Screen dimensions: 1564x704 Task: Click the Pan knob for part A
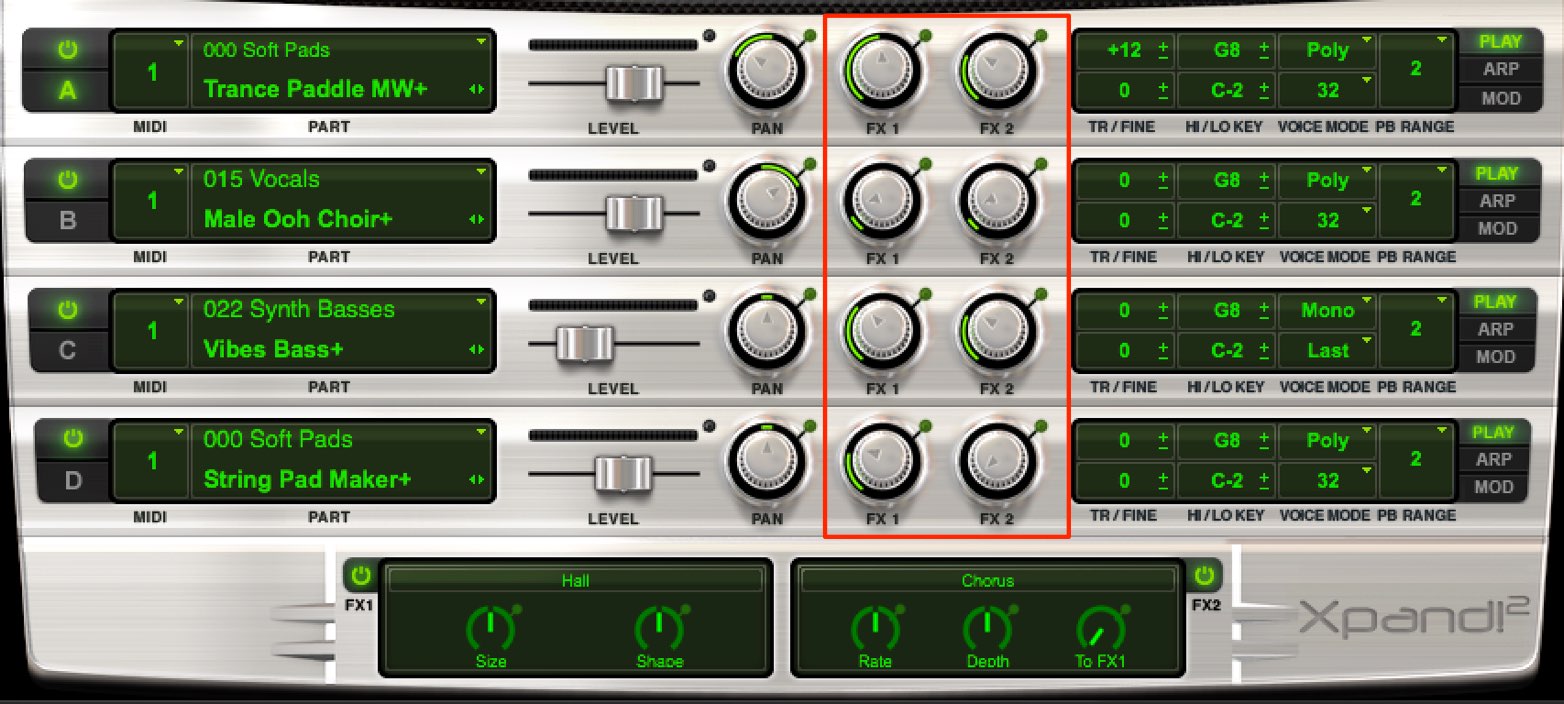(767, 71)
